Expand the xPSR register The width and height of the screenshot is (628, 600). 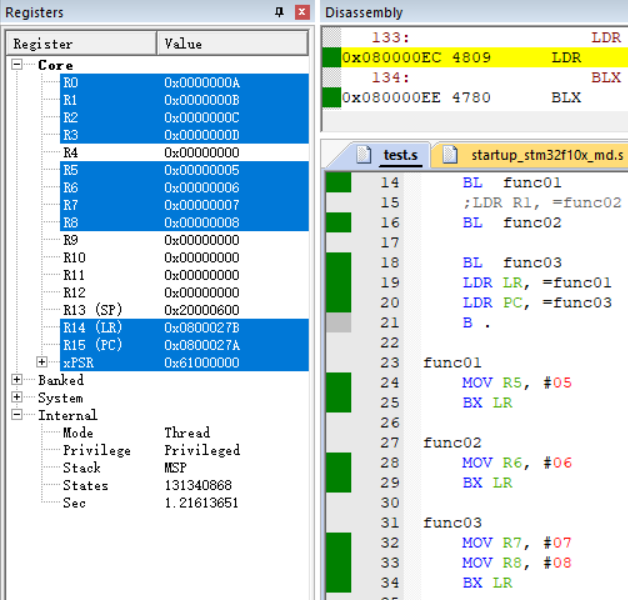click(x=42, y=362)
